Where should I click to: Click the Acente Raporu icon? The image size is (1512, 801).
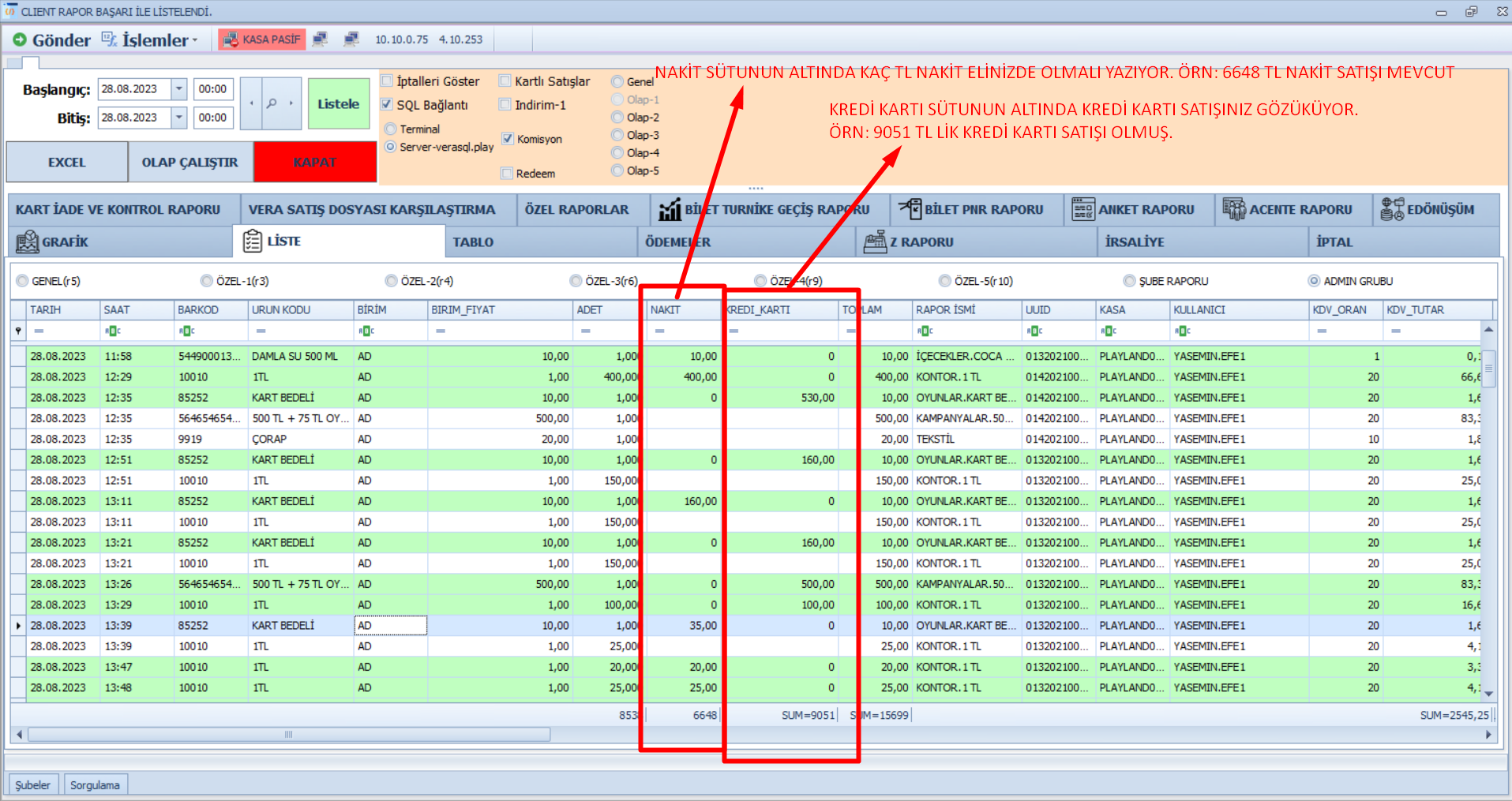tap(1233, 210)
